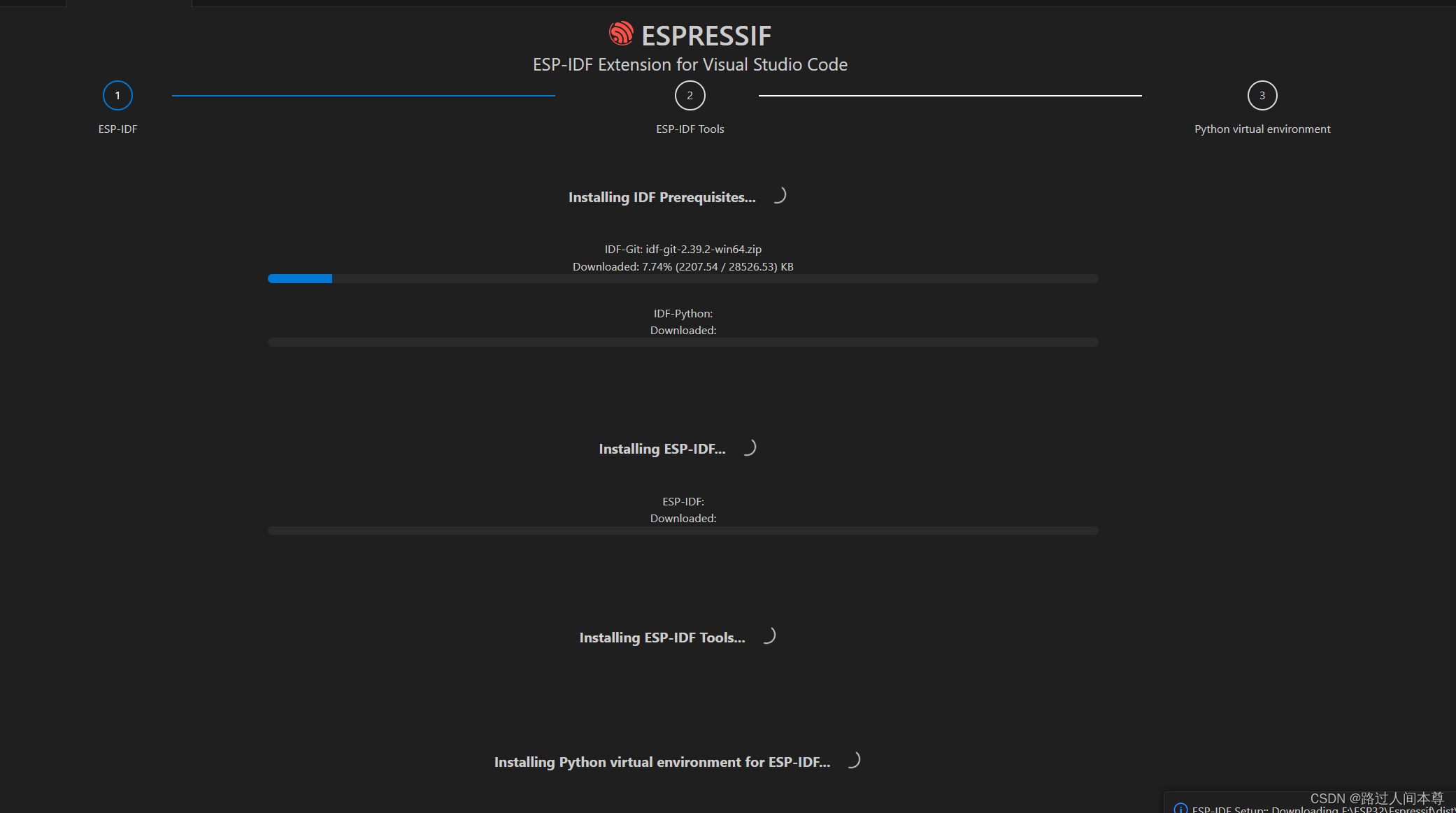The image size is (1456, 813).
Task: Select step circle 1 for ESP-IDF
Action: 117,95
